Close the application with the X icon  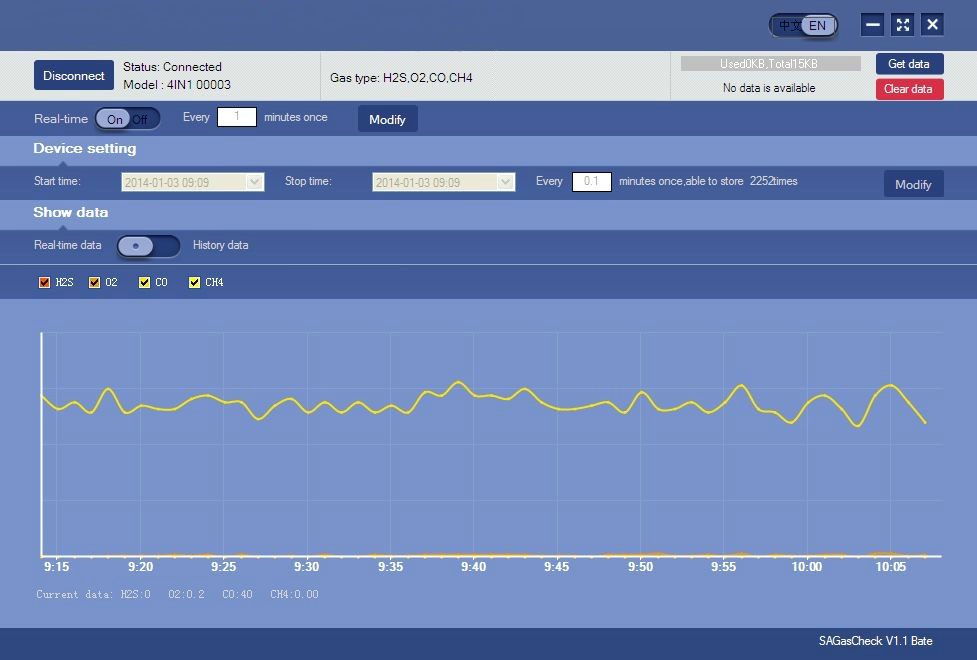932,25
